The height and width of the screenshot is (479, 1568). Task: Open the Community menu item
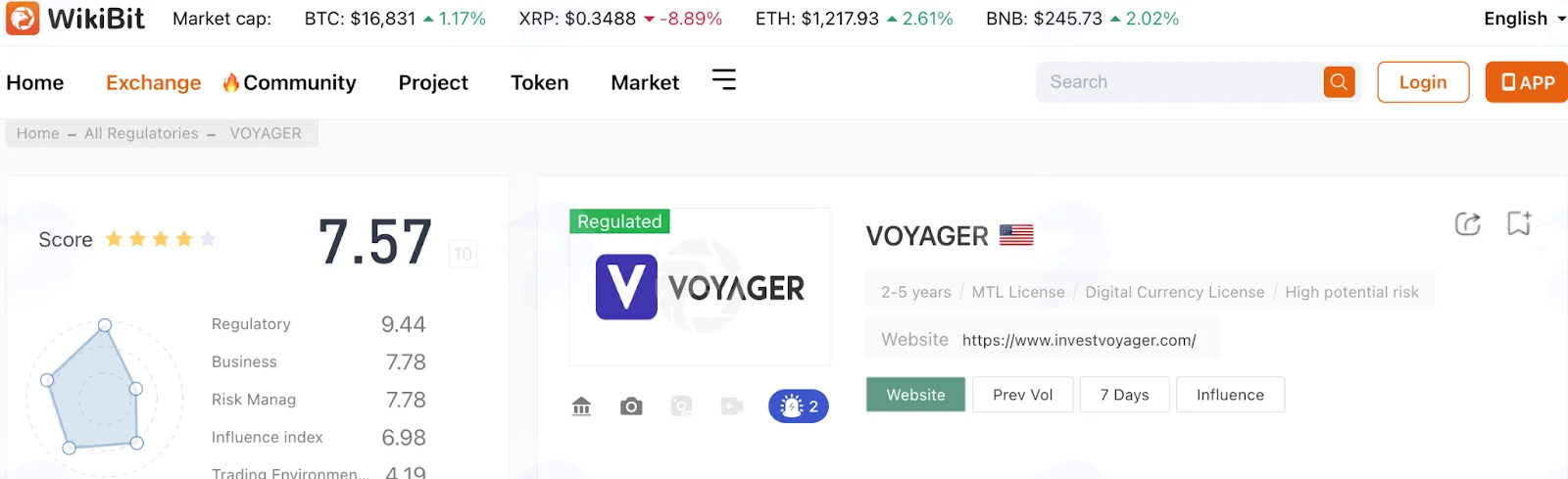[289, 83]
